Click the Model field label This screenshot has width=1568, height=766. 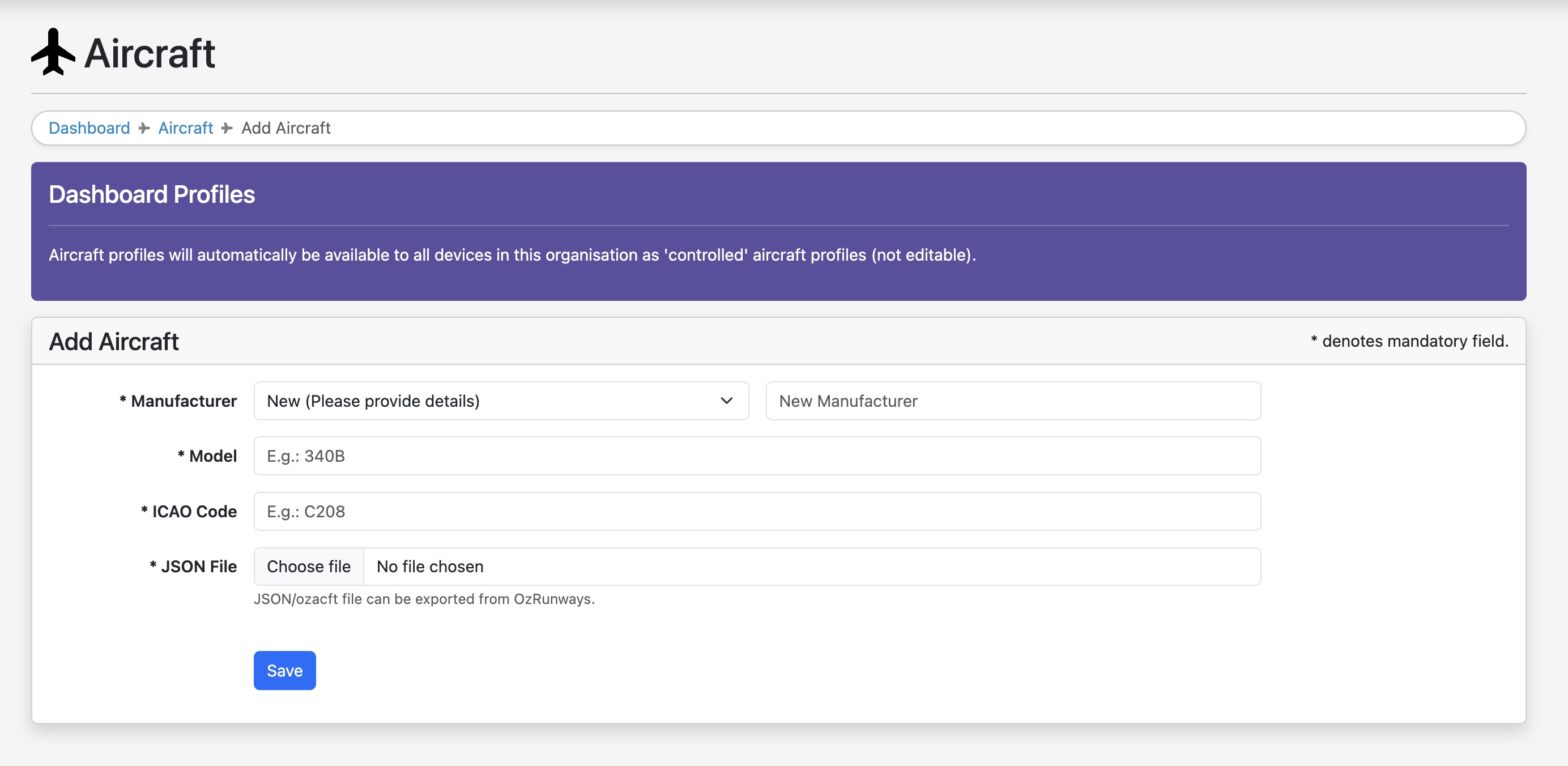tap(207, 456)
